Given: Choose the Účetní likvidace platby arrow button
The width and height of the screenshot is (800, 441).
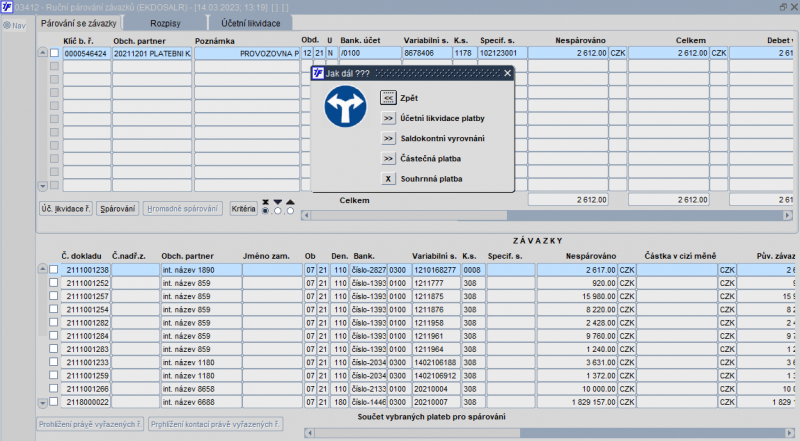Looking at the screenshot, I should [388, 118].
